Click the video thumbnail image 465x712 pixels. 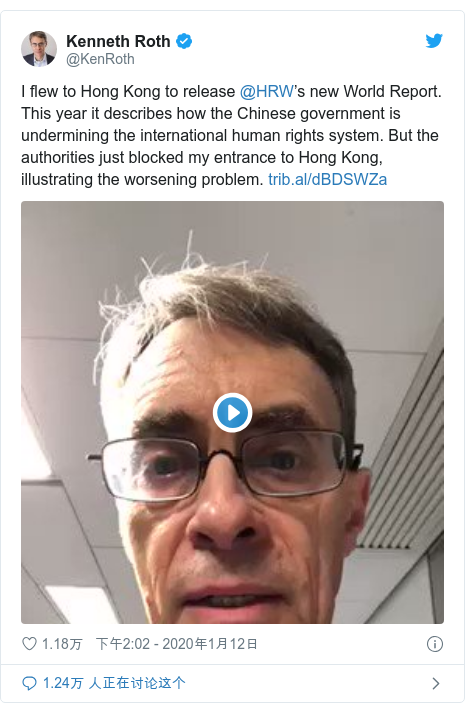(232, 412)
